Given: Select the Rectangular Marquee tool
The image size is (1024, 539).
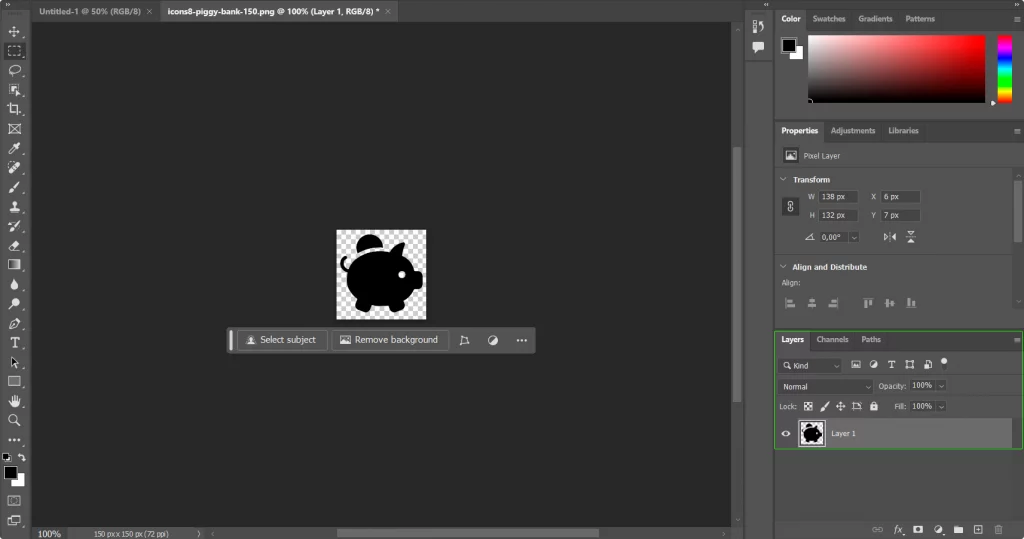Looking at the screenshot, I should click(x=14, y=51).
